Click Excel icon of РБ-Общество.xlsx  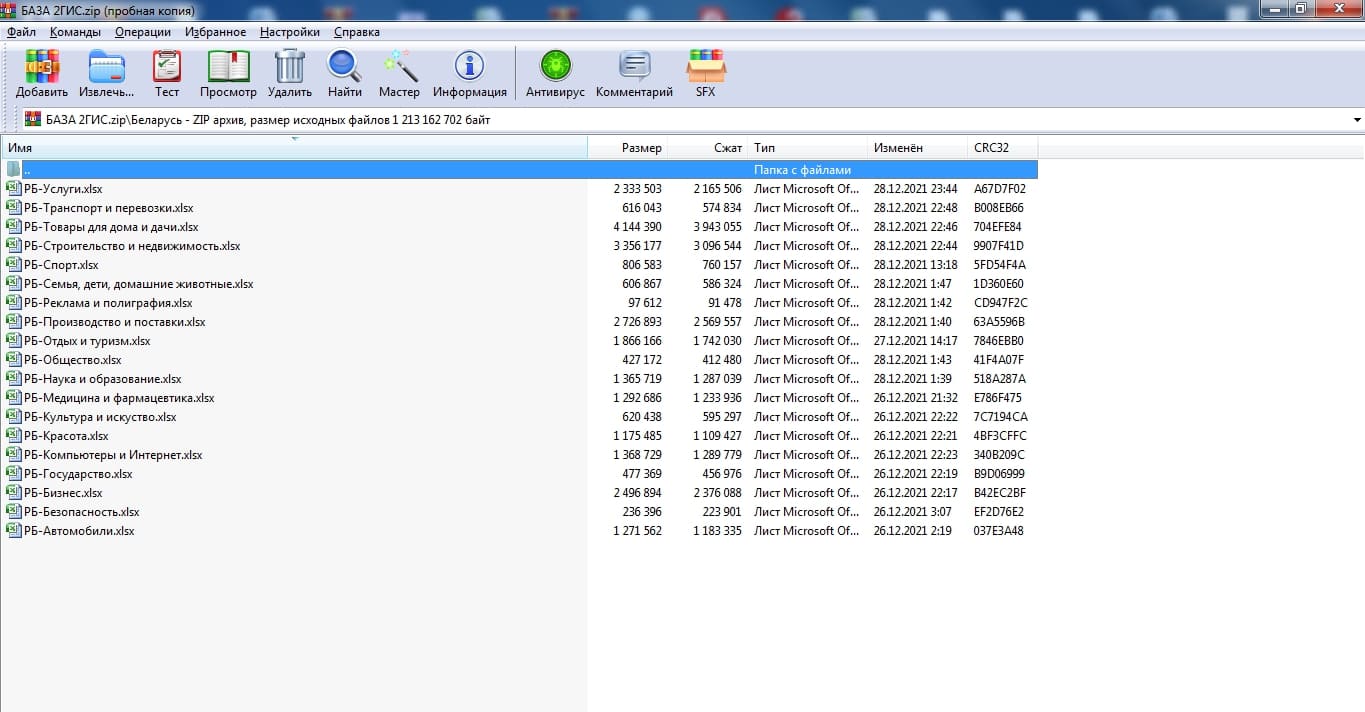13,359
